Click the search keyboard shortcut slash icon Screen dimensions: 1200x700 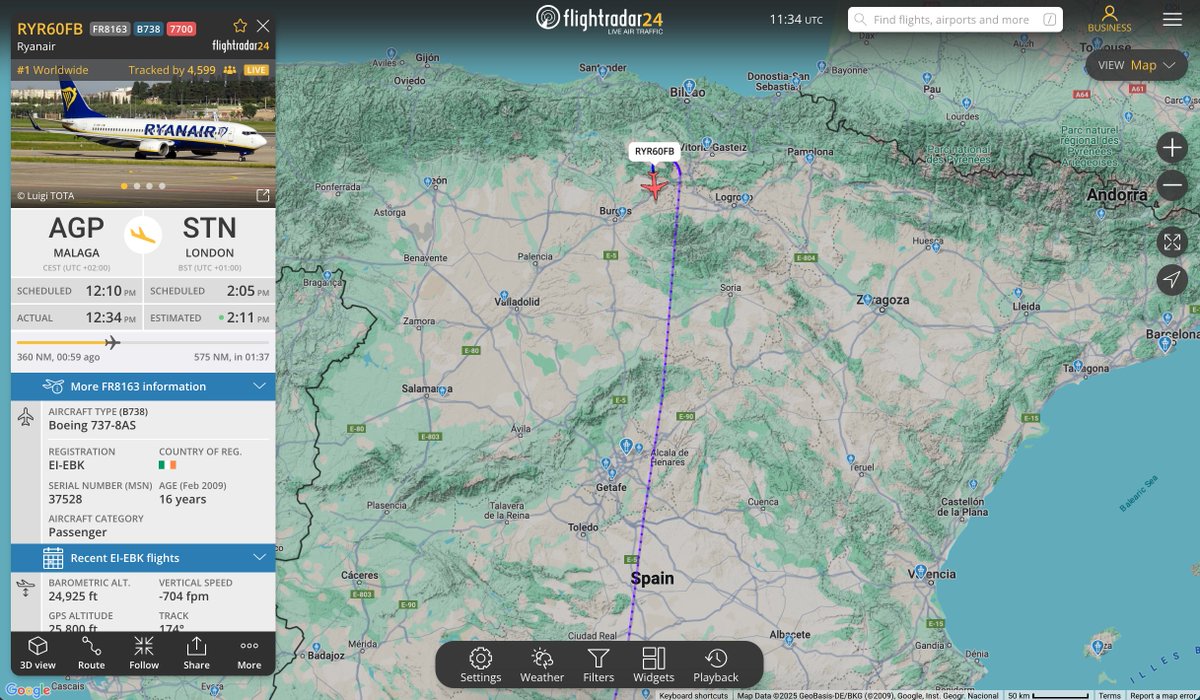[x=1050, y=19]
